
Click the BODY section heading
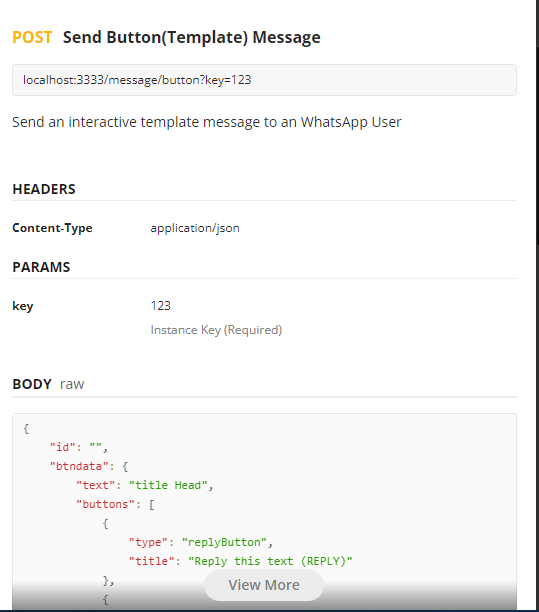pyautogui.click(x=32, y=384)
